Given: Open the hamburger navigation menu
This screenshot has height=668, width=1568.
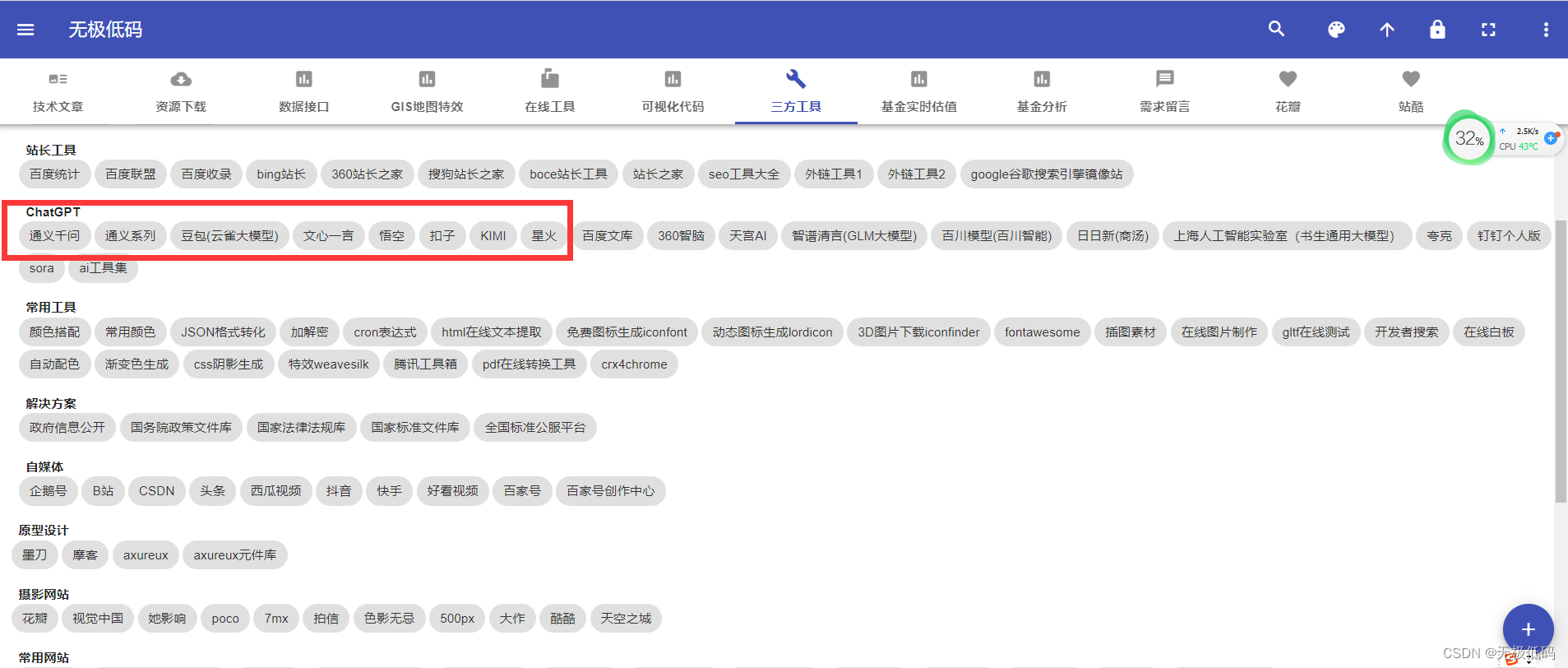Looking at the screenshot, I should tap(25, 30).
